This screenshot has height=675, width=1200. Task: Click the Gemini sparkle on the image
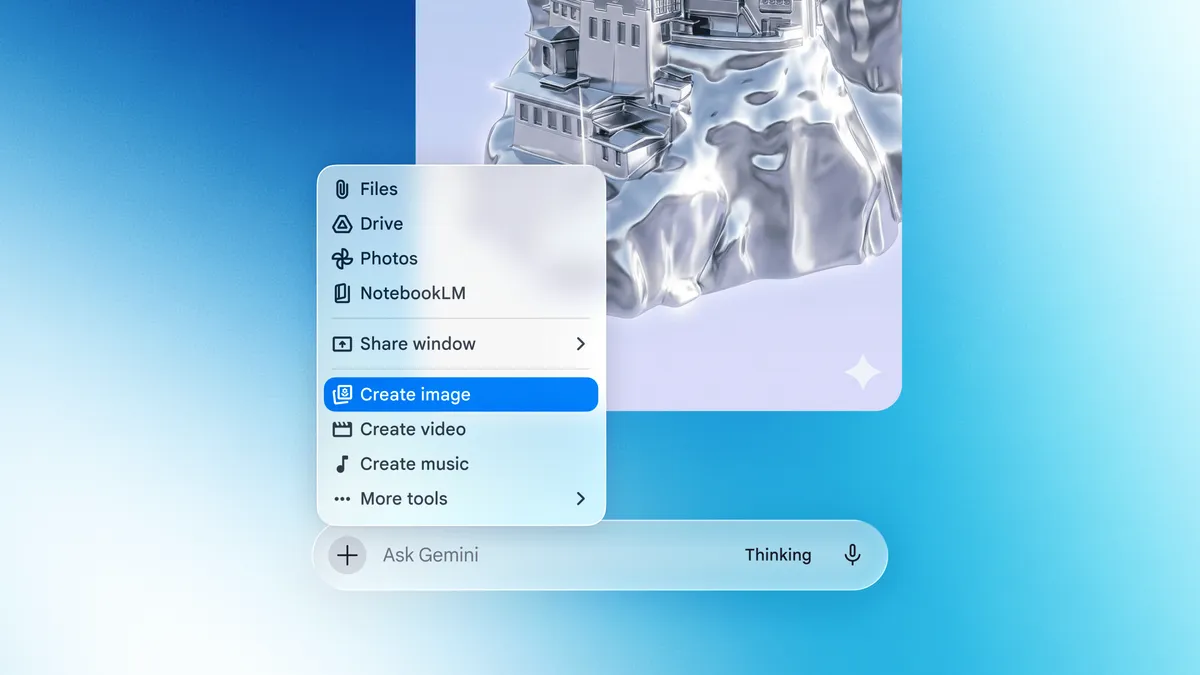(862, 373)
